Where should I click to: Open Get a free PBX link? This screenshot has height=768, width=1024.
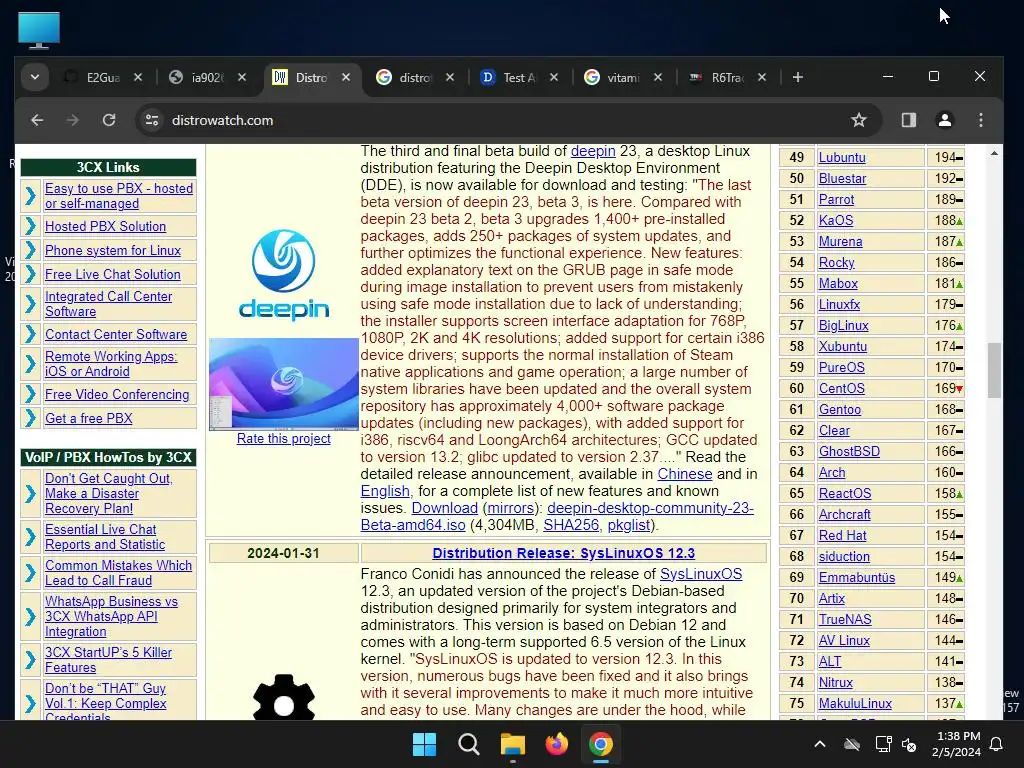click(88, 419)
